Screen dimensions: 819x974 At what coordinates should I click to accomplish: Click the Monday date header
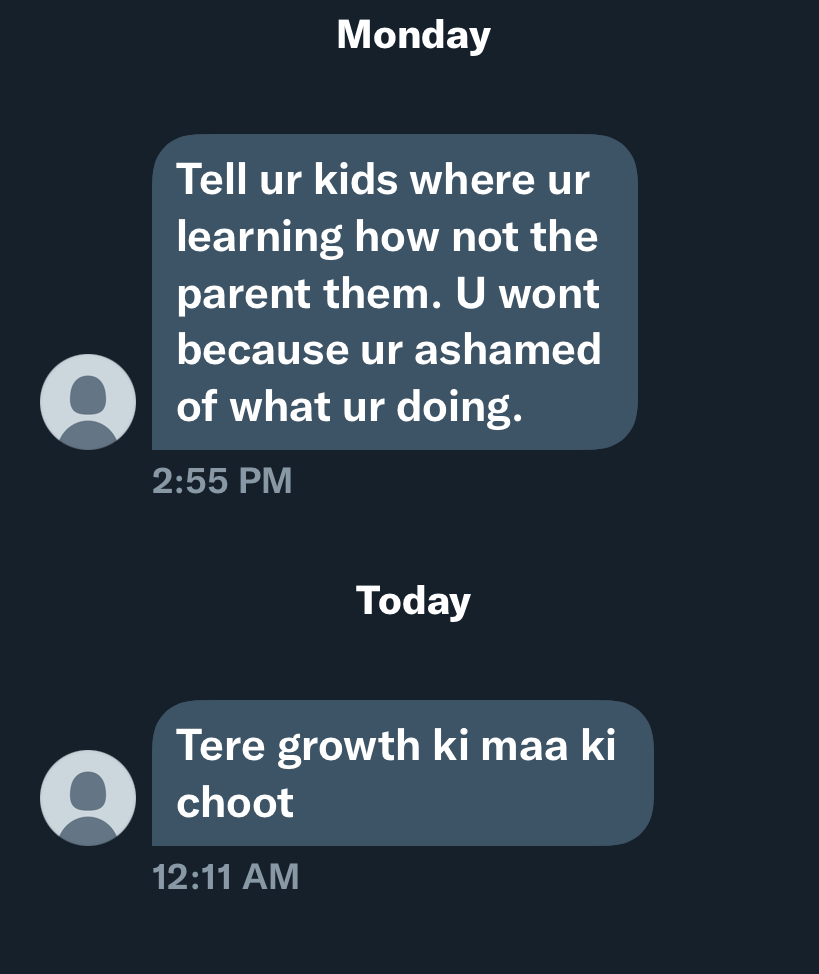tap(414, 35)
